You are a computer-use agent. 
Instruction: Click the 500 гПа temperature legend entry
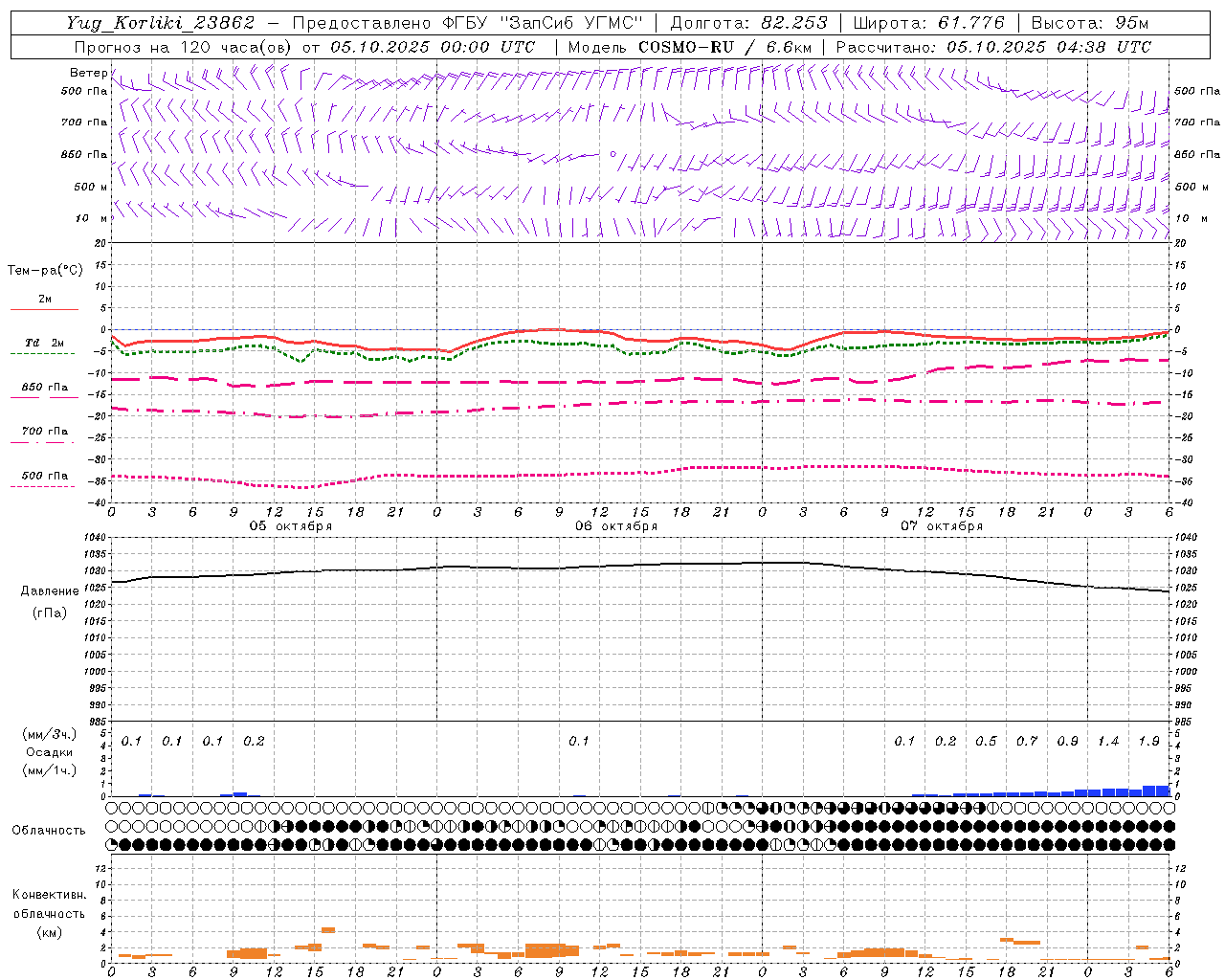[45, 476]
